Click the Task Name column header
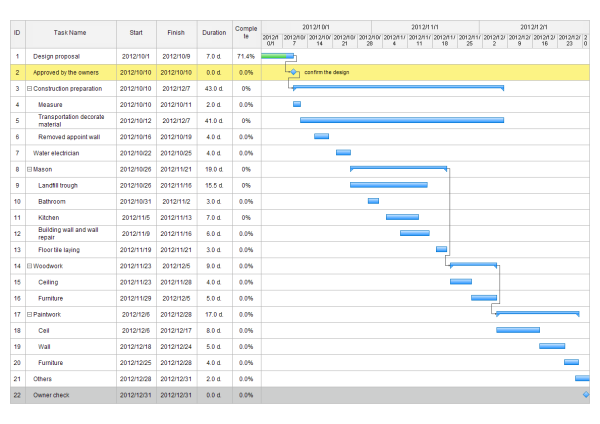The width and height of the screenshot is (600, 424). pyautogui.click(x=70, y=33)
